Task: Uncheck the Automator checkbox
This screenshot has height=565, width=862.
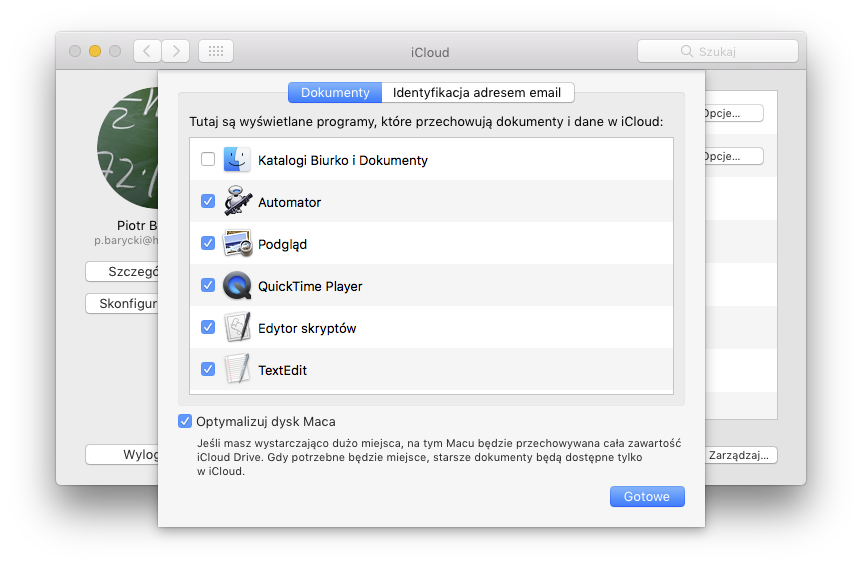Action: tap(208, 201)
